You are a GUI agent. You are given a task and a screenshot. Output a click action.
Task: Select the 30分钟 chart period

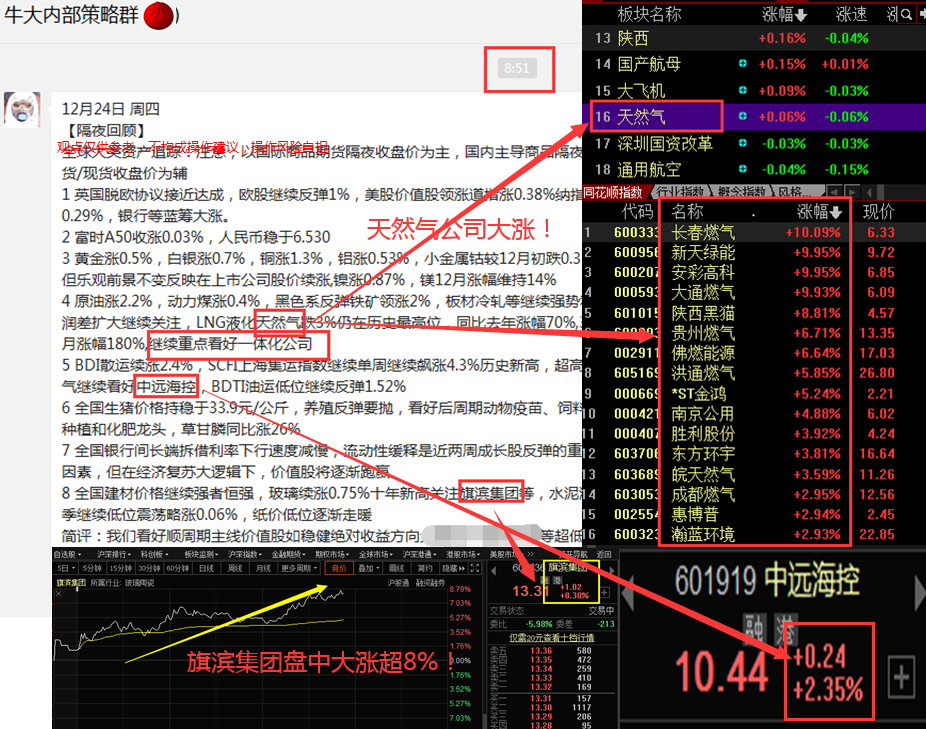click(x=149, y=568)
